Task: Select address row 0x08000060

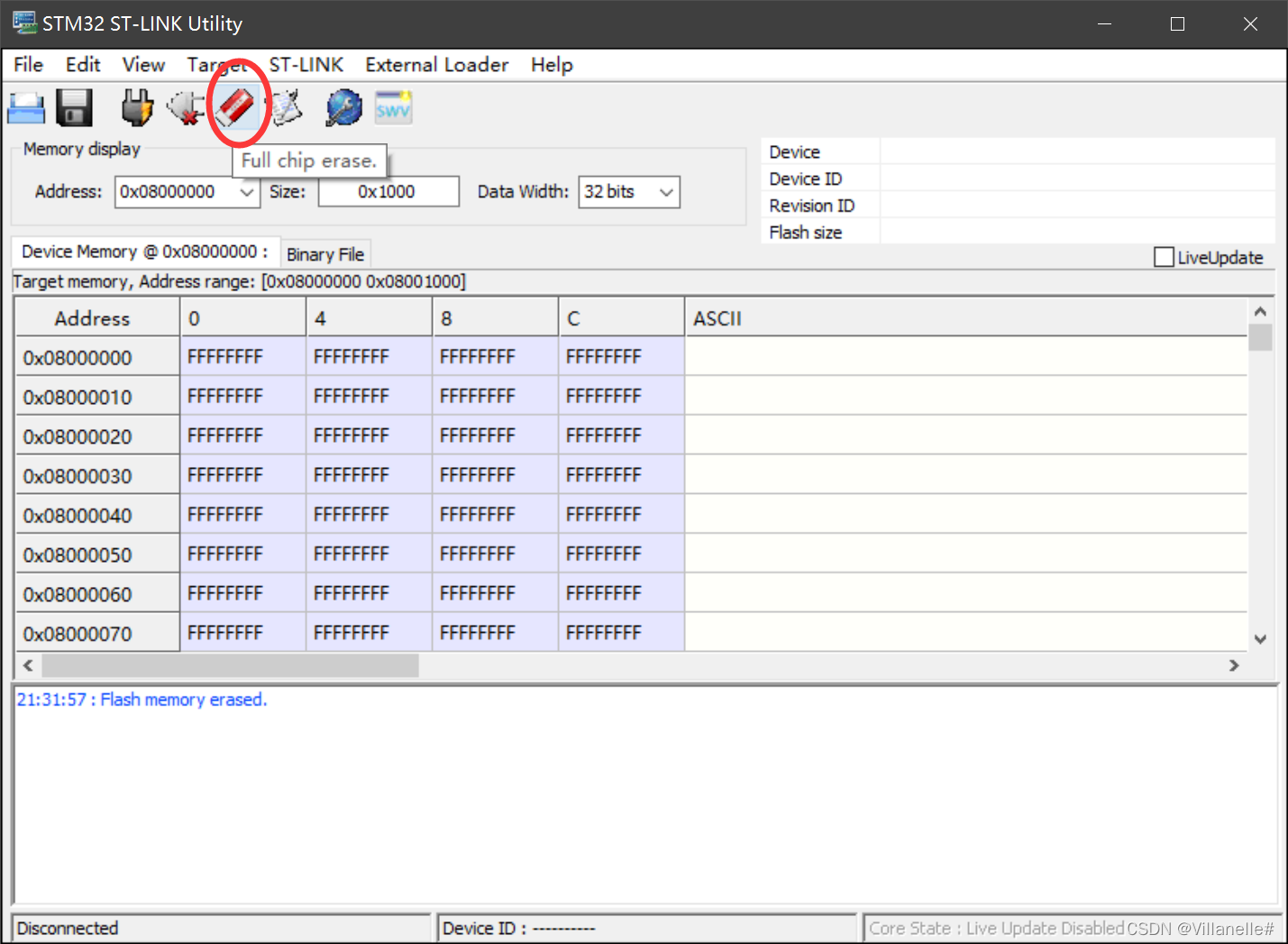Action: [x=97, y=594]
